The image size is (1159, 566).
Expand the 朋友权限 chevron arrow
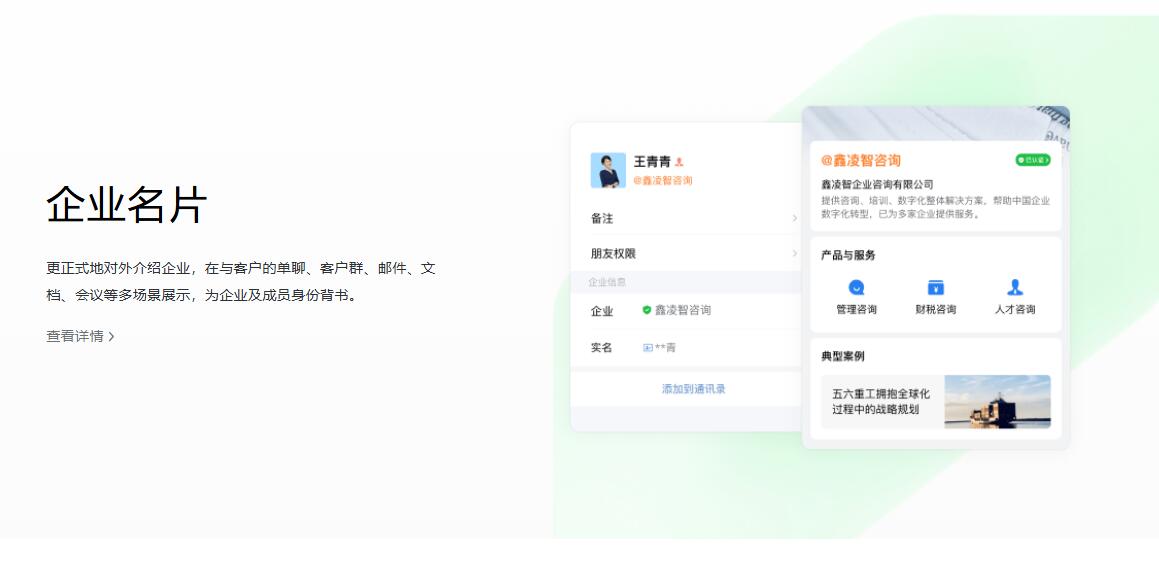click(x=795, y=253)
